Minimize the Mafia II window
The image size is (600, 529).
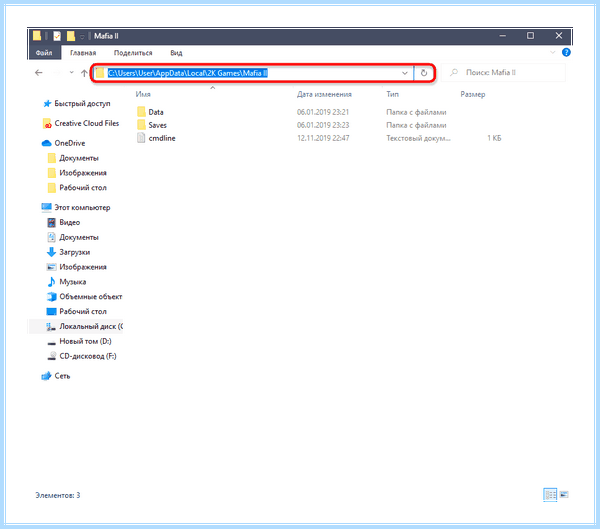click(x=502, y=36)
